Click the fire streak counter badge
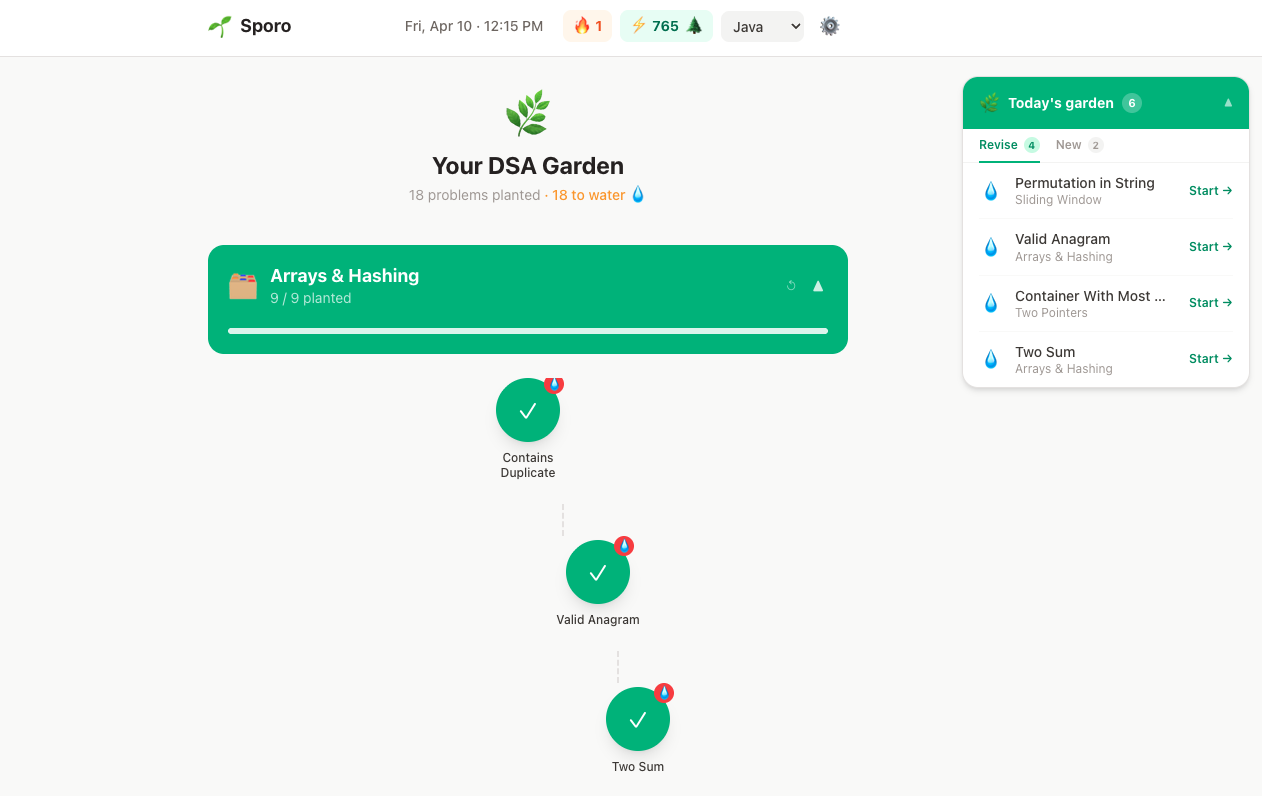The width and height of the screenshot is (1262, 796). coord(587,27)
